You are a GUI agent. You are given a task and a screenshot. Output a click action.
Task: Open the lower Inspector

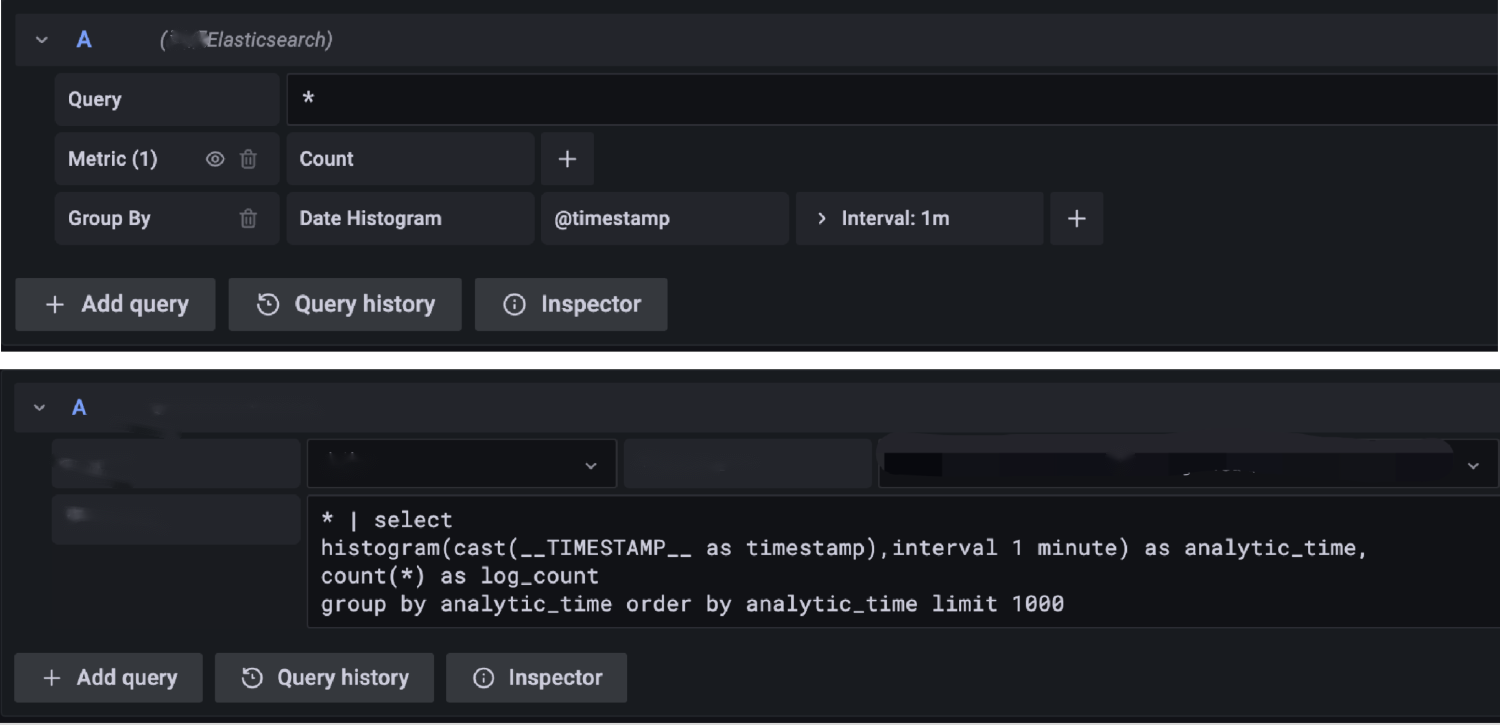(x=537, y=678)
